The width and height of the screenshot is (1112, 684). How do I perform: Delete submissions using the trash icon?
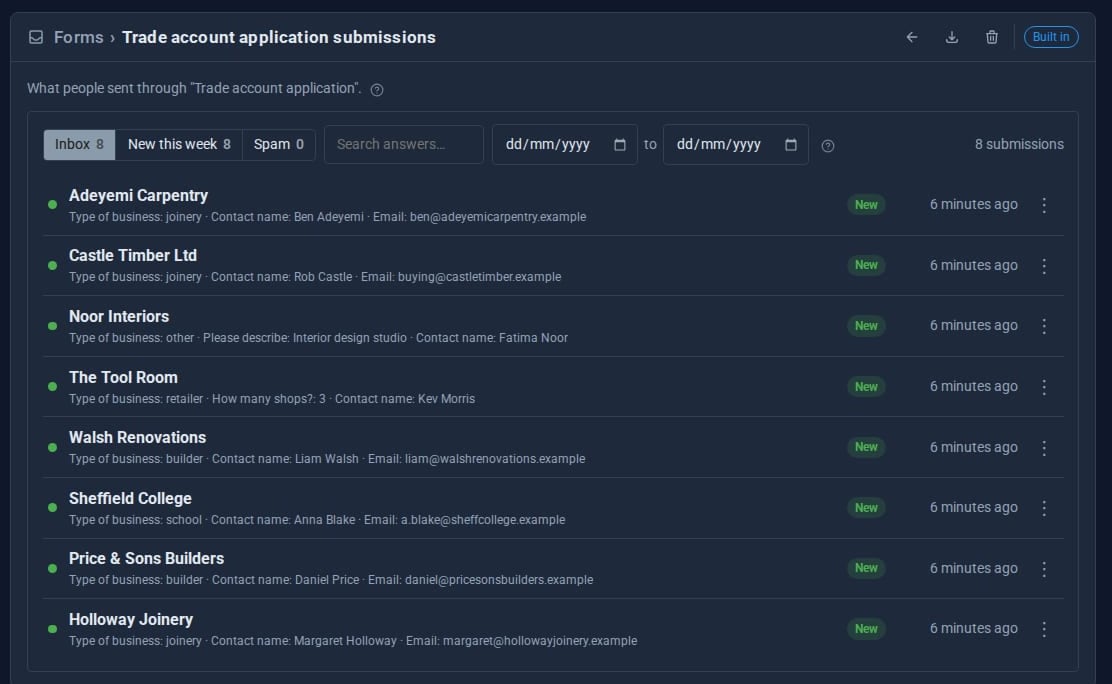(991, 37)
